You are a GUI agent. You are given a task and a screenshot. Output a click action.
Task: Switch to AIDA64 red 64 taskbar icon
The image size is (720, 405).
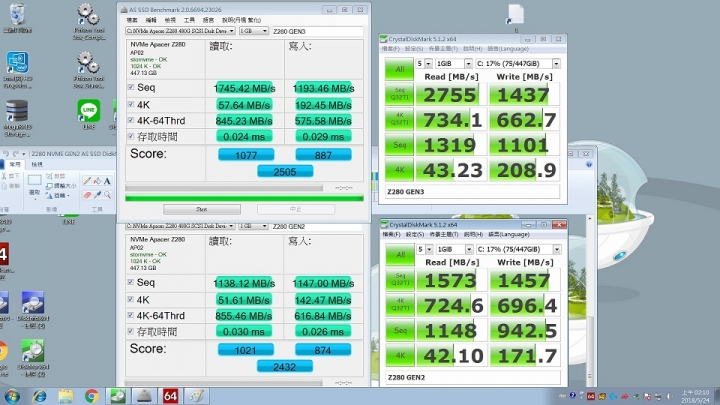[170, 396]
